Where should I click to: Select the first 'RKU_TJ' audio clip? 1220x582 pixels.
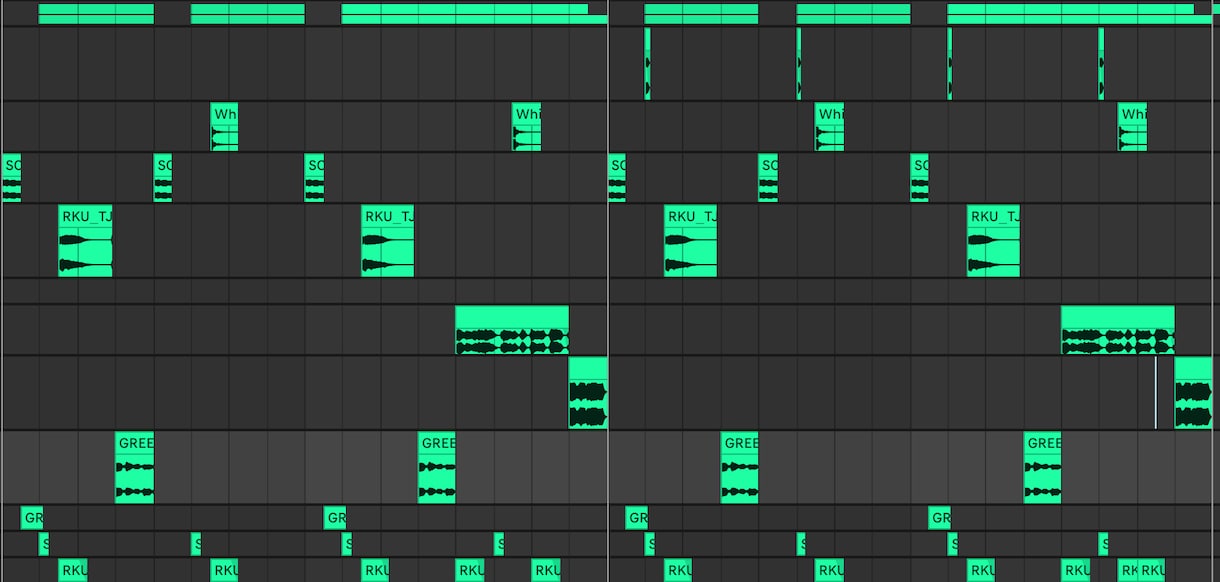(x=85, y=241)
